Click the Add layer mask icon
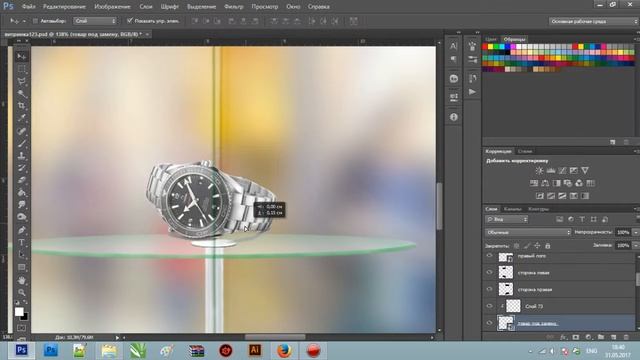Viewport: 640px width, 360px height. [576, 337]
